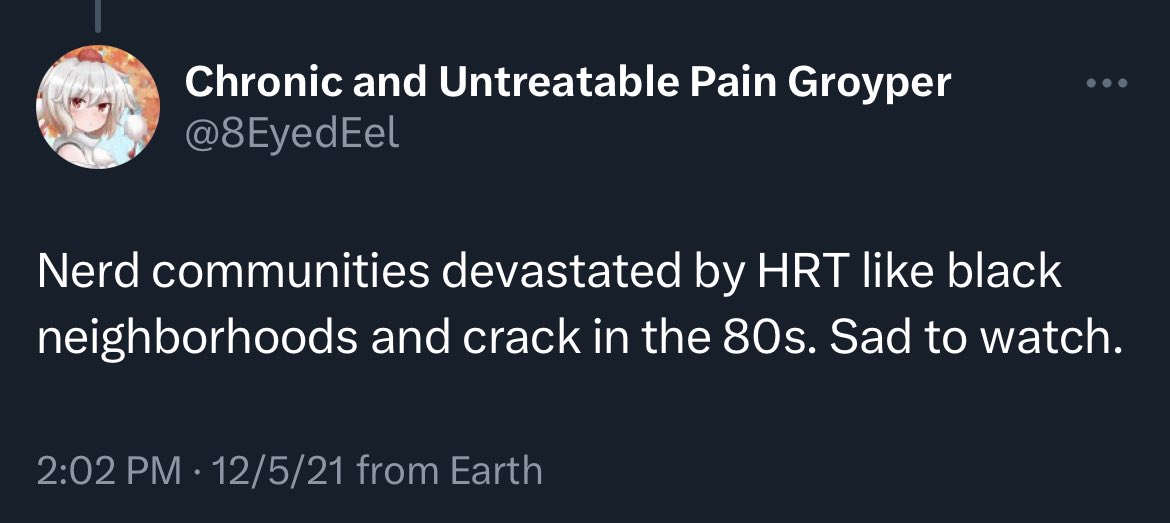Click the 2:02 PM timestamp

[107, 470]
